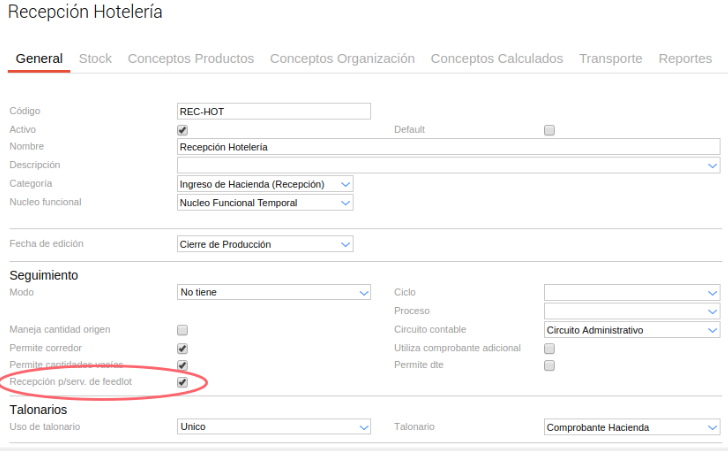This screenshot has width=728, height=451.
Task: Switch to the Reportes tab
Action: coord(685,59)
